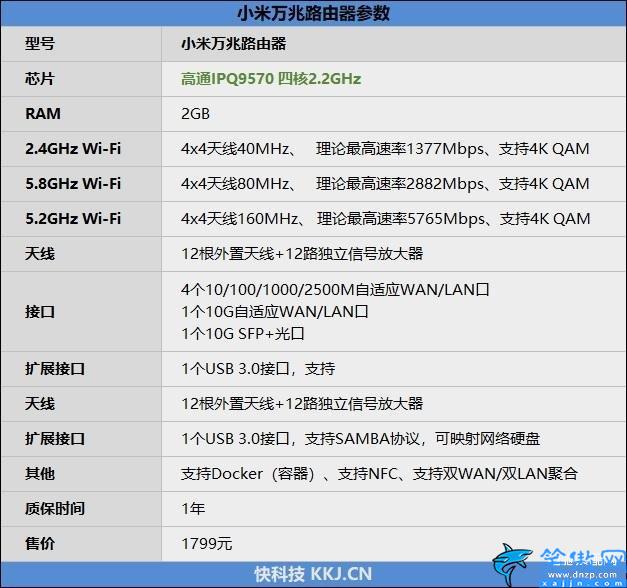Click the 2GB memory value
The image size is (627, 588).
195,114
